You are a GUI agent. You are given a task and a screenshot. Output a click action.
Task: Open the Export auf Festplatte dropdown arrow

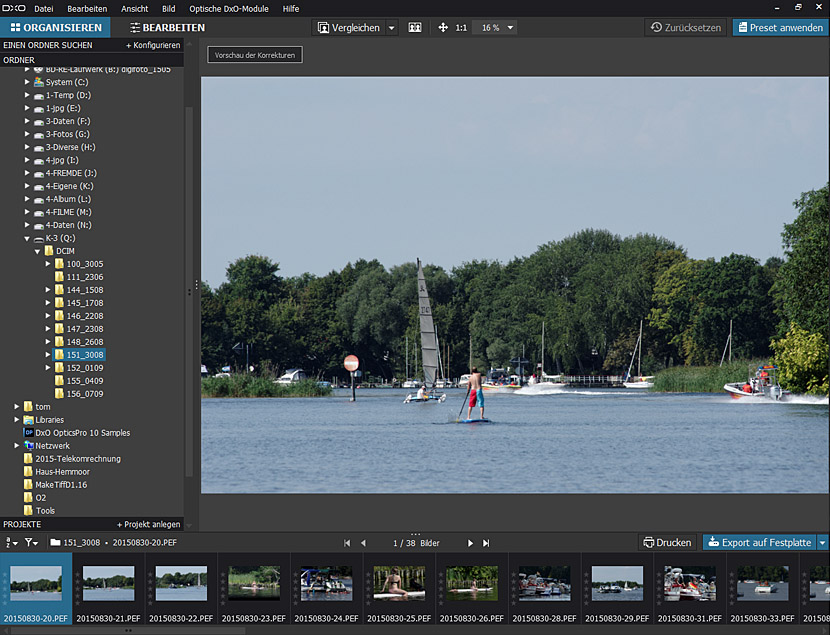tap(822, 542)
